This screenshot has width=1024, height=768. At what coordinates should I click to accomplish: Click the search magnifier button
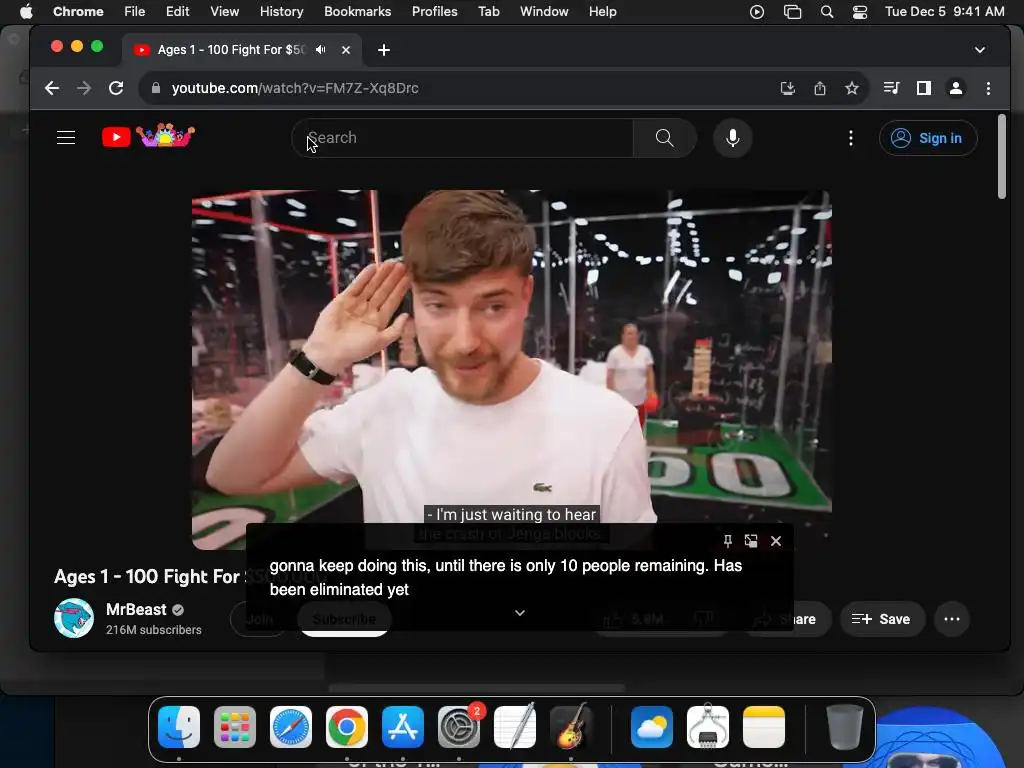[x=664, y=138]
